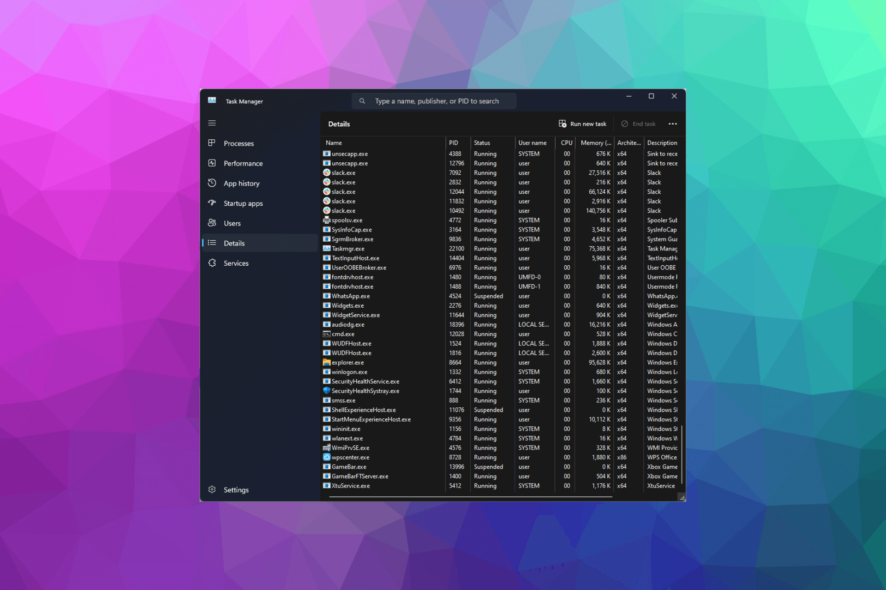Click Slack icon for PID 10492
Image resolution: width=886 pixels, height=590 pixels.
pyautogui.click(x=327, y=210)
